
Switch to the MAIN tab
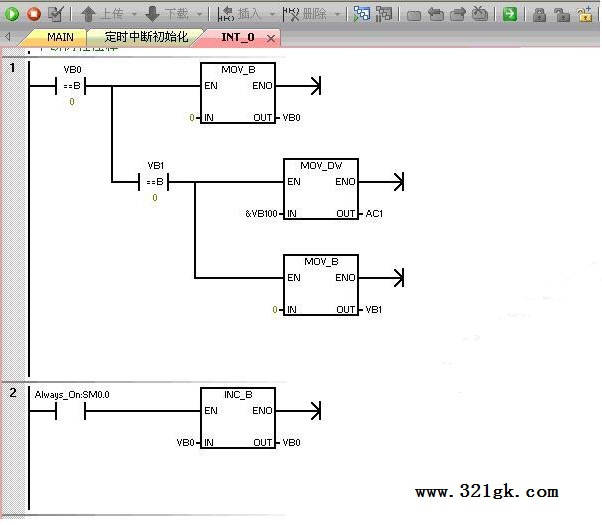click(x=60, y=37)
